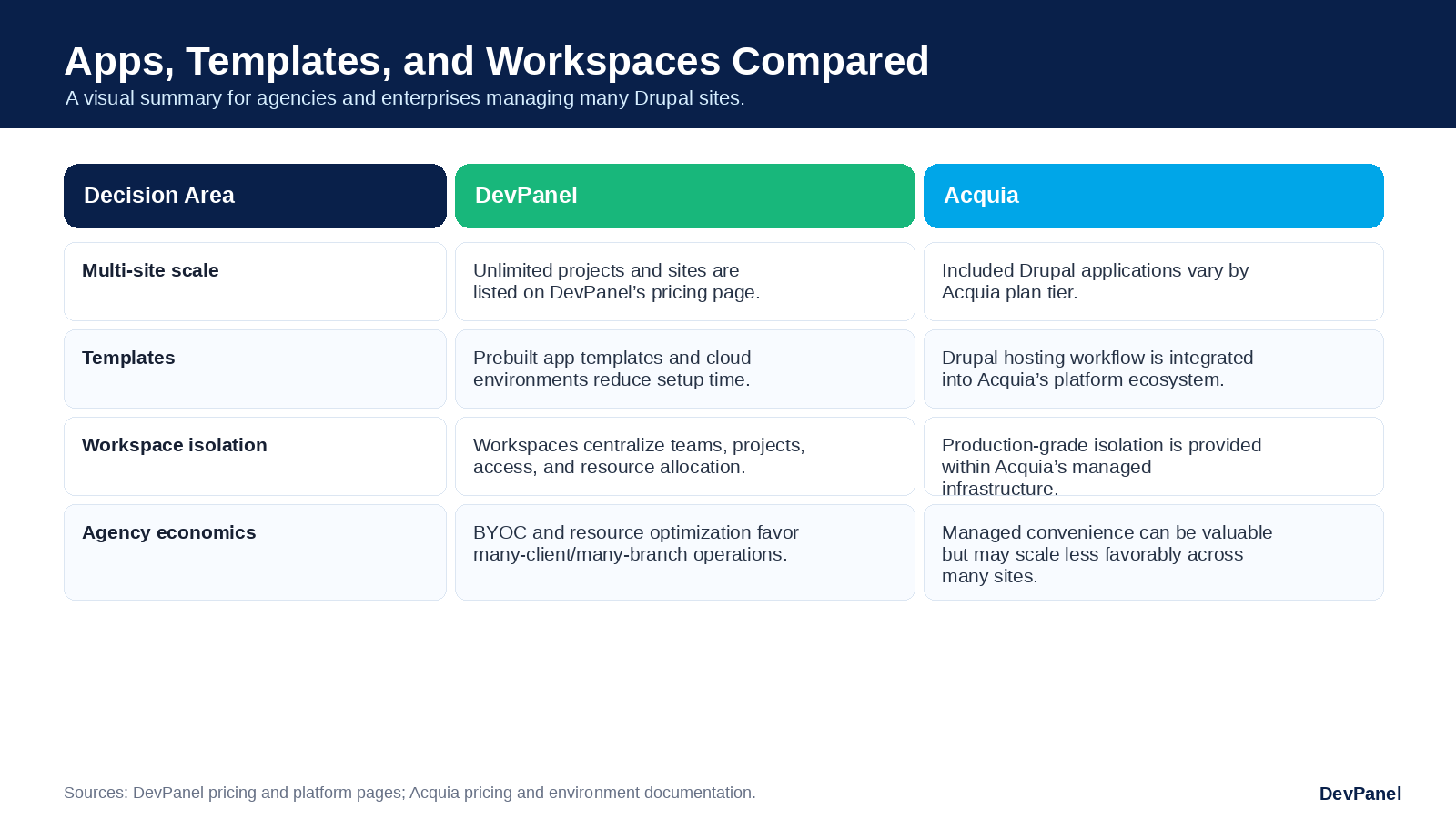Image resolution: width=1456 pixels, height=819 pixels.
Task: Click the 'Unlimited projects and sites' cell
Action: coord(684,281)
